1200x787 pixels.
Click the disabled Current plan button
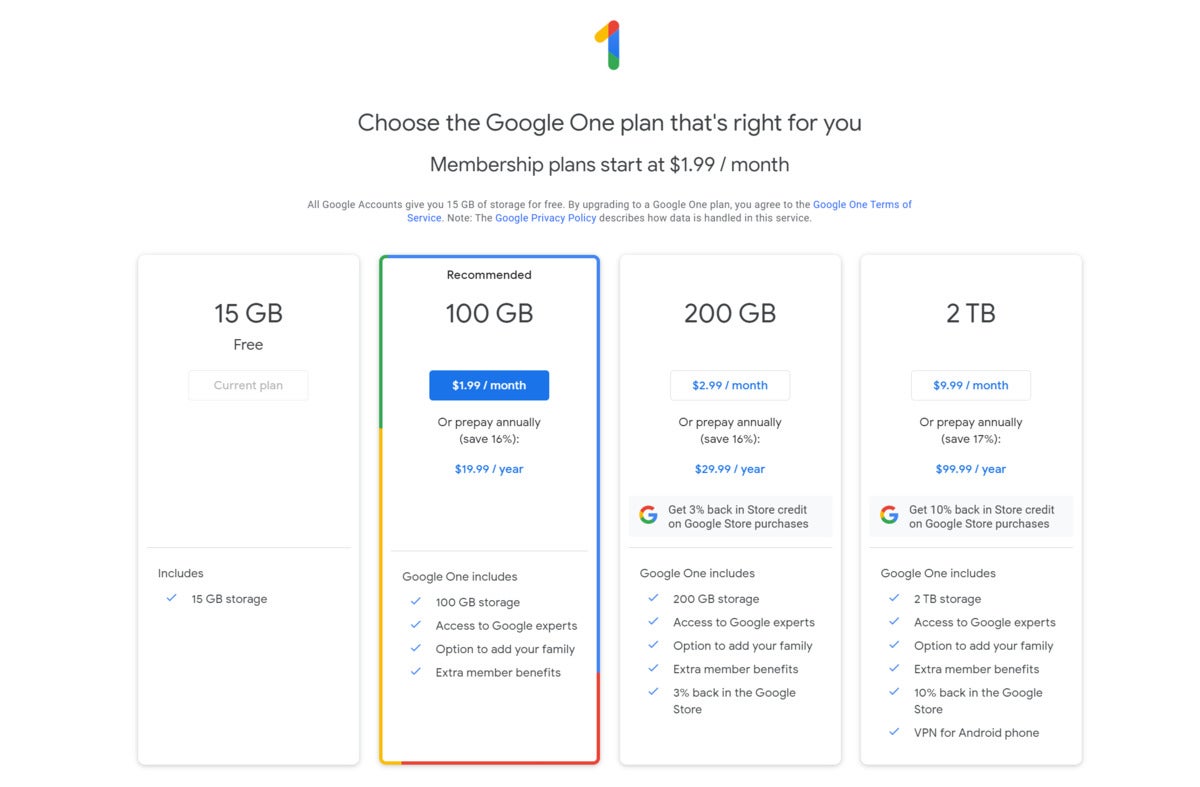[248, 385]
